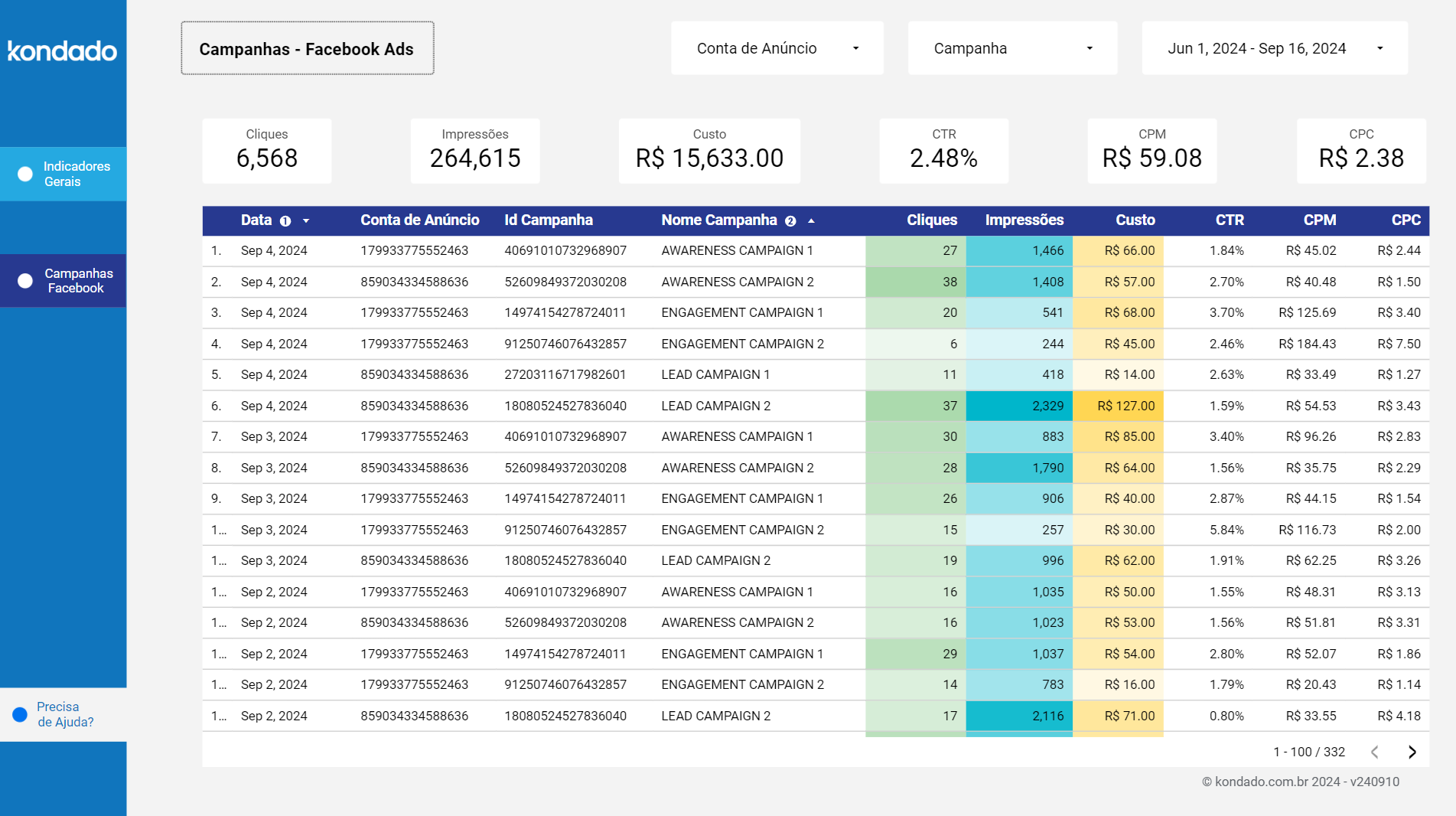Select the Indicadores Gerais radio bullet
The image size is (1456, 816).
24,173
